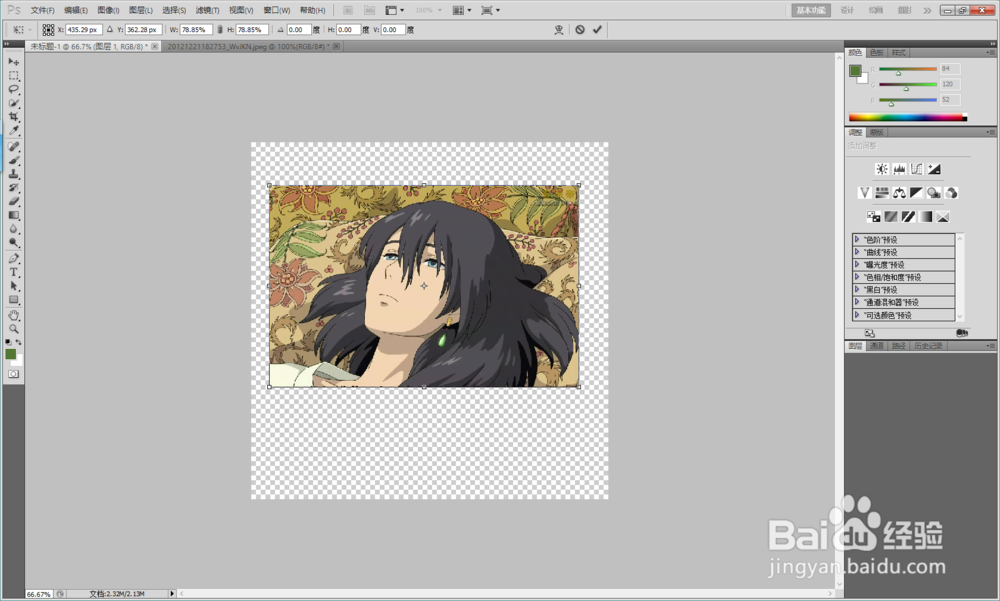The image size is (1000, 601).
Task: Expand the "通道混和器" presets group
Action: coord(857,302)
